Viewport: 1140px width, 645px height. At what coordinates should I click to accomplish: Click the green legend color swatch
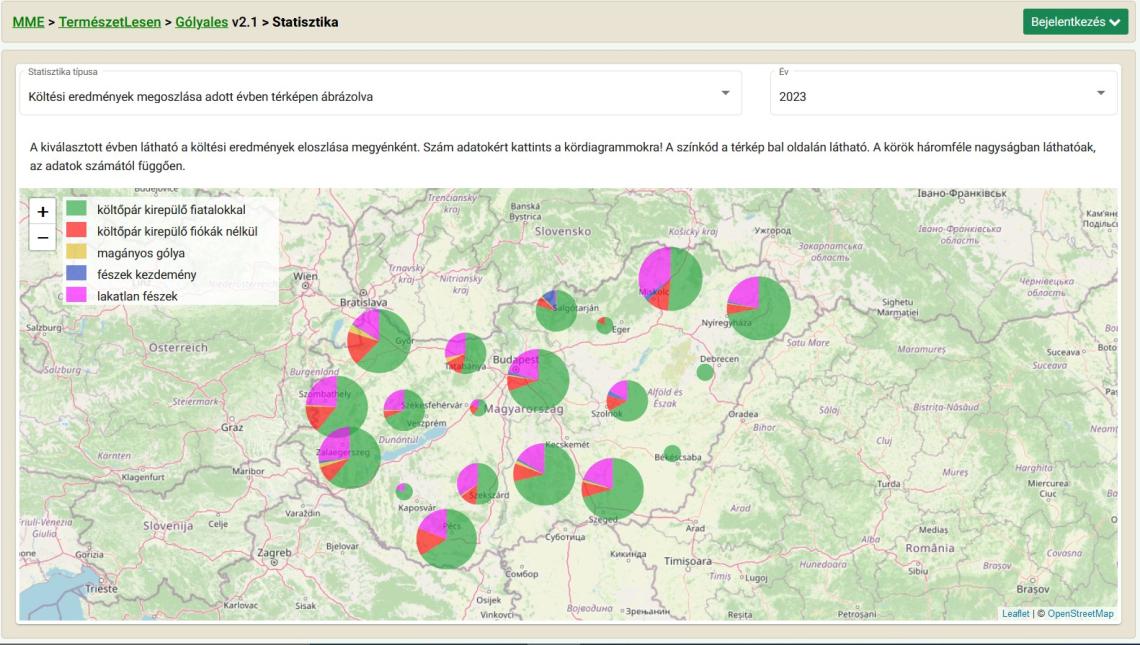tap(76, 210)
